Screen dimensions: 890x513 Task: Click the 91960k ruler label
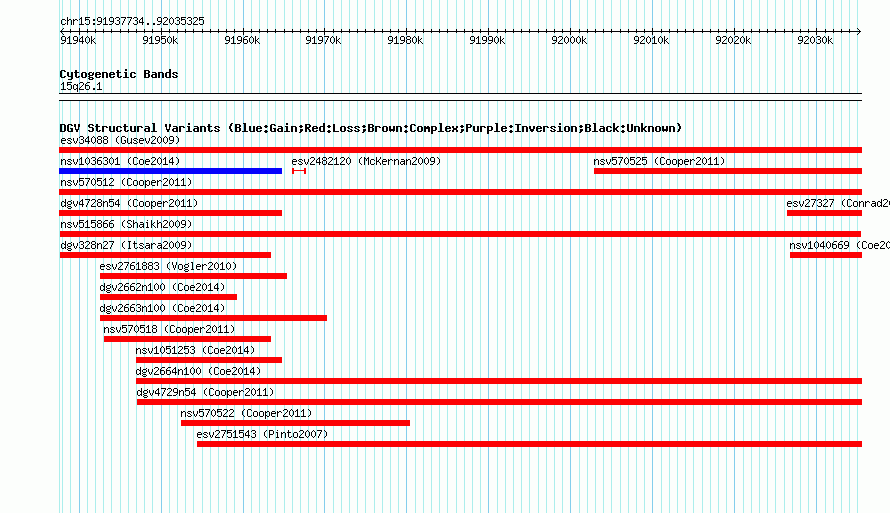click(242, 40)
